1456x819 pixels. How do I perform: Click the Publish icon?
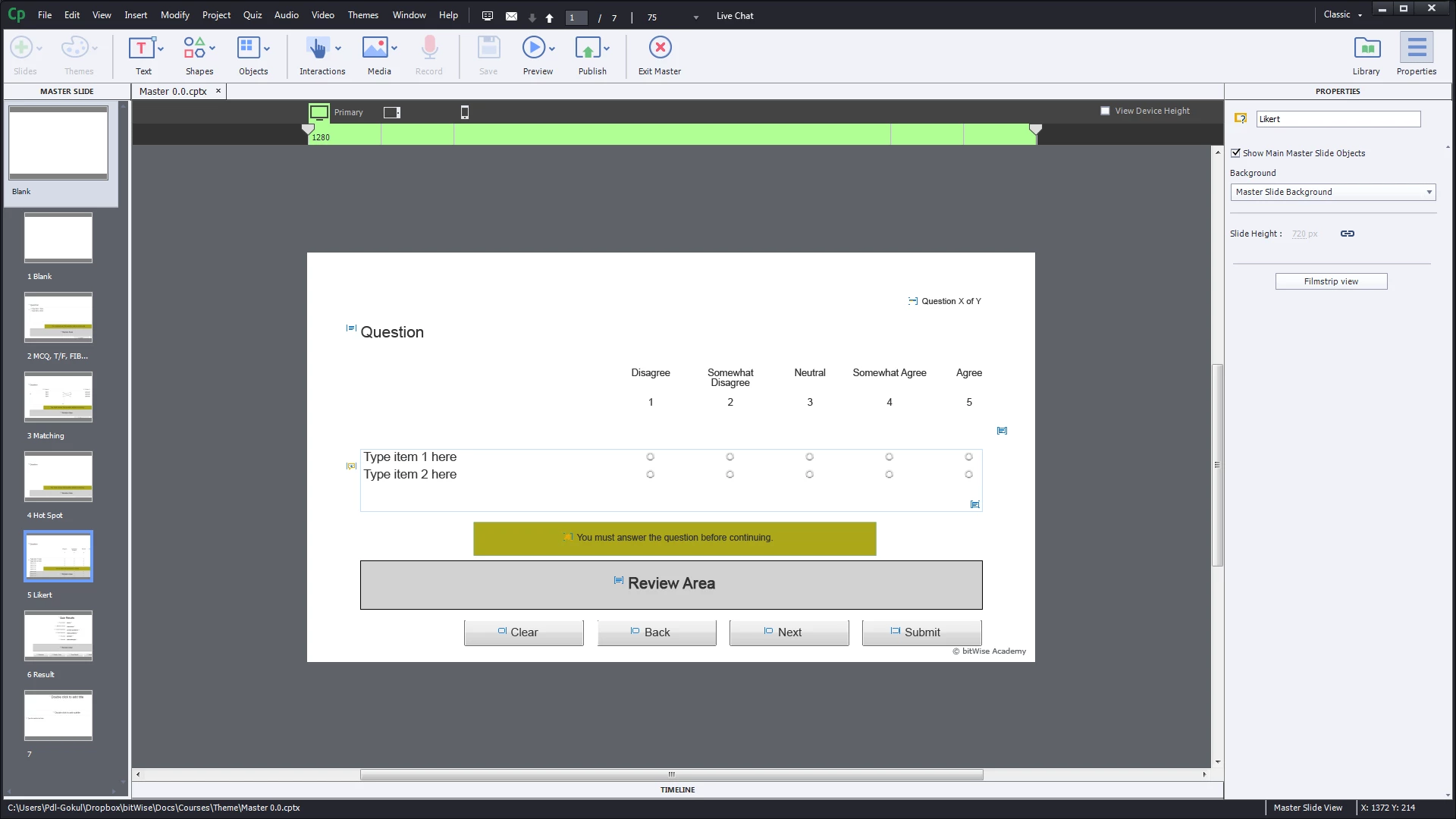[x=588, y=48]
